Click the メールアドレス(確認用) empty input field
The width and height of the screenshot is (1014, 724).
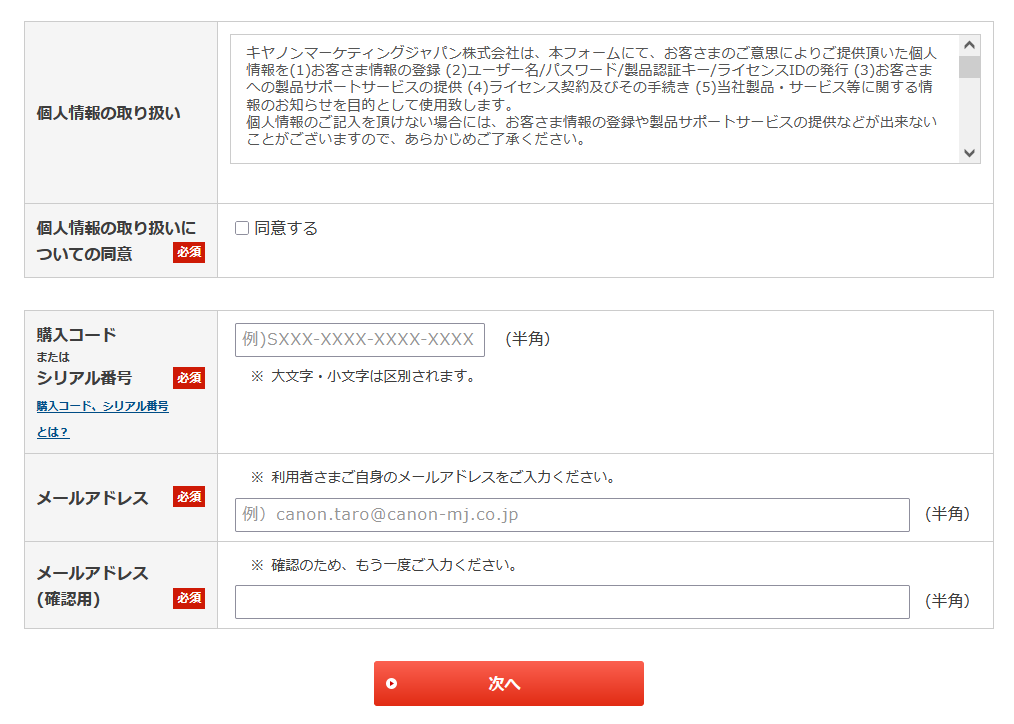click(572, 602)
